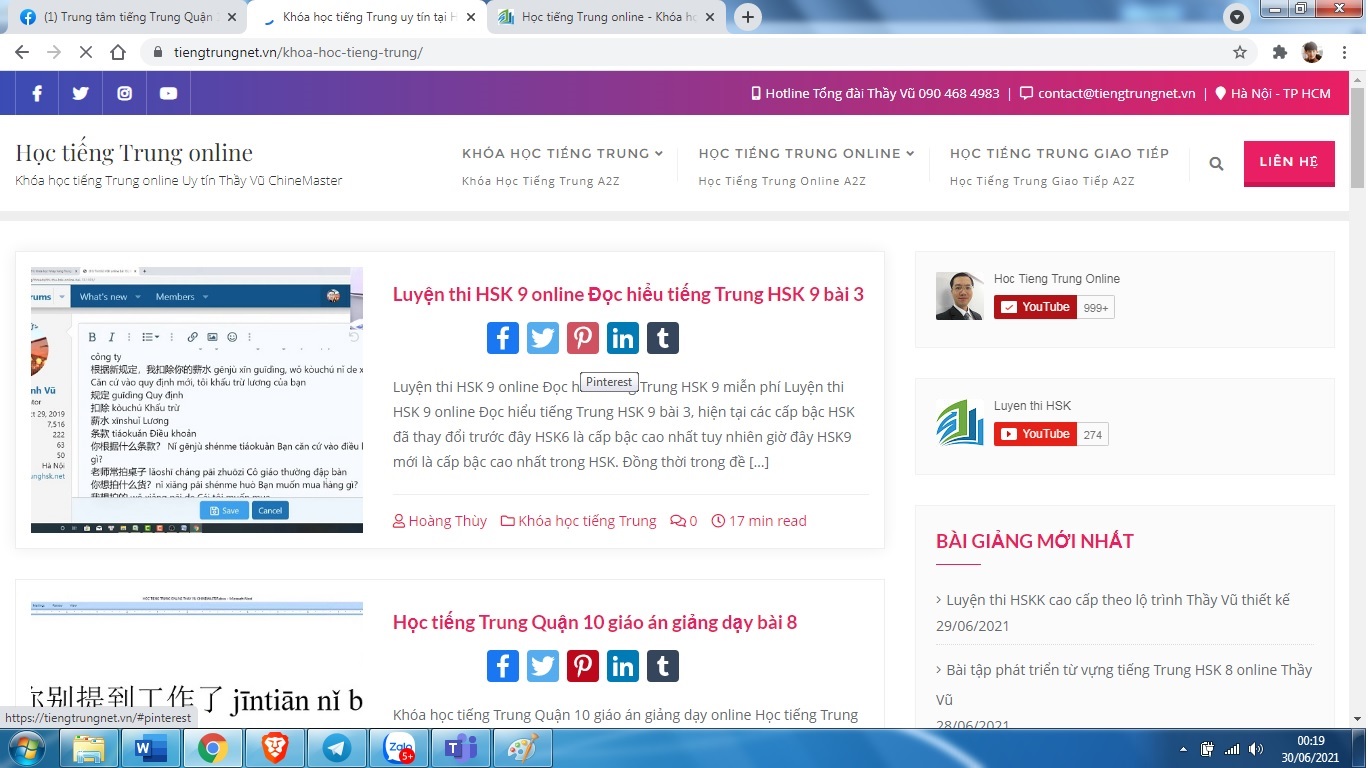The height and width of the screenshot is (768, 1368).
Task: Pin HSK 9 bài 3 post on Pinterest
Action: click(583, 338)
